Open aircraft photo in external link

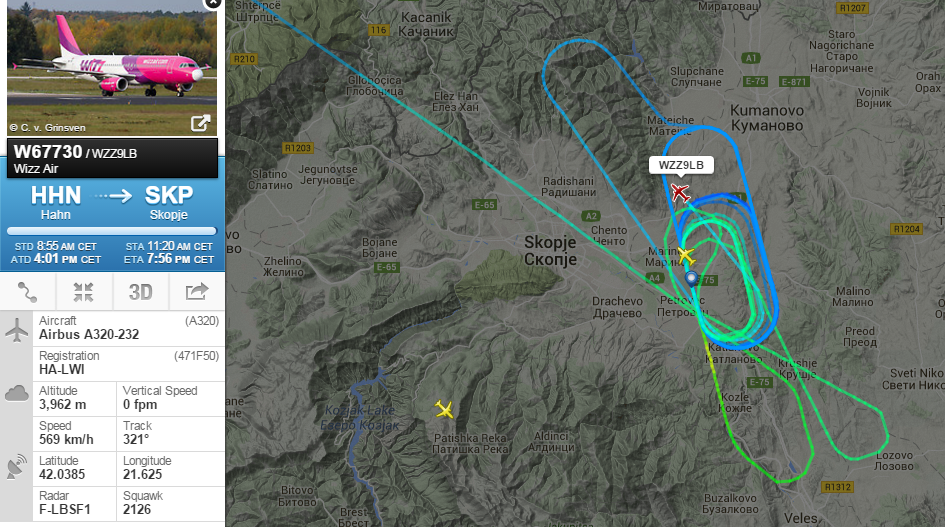(201, 123)
